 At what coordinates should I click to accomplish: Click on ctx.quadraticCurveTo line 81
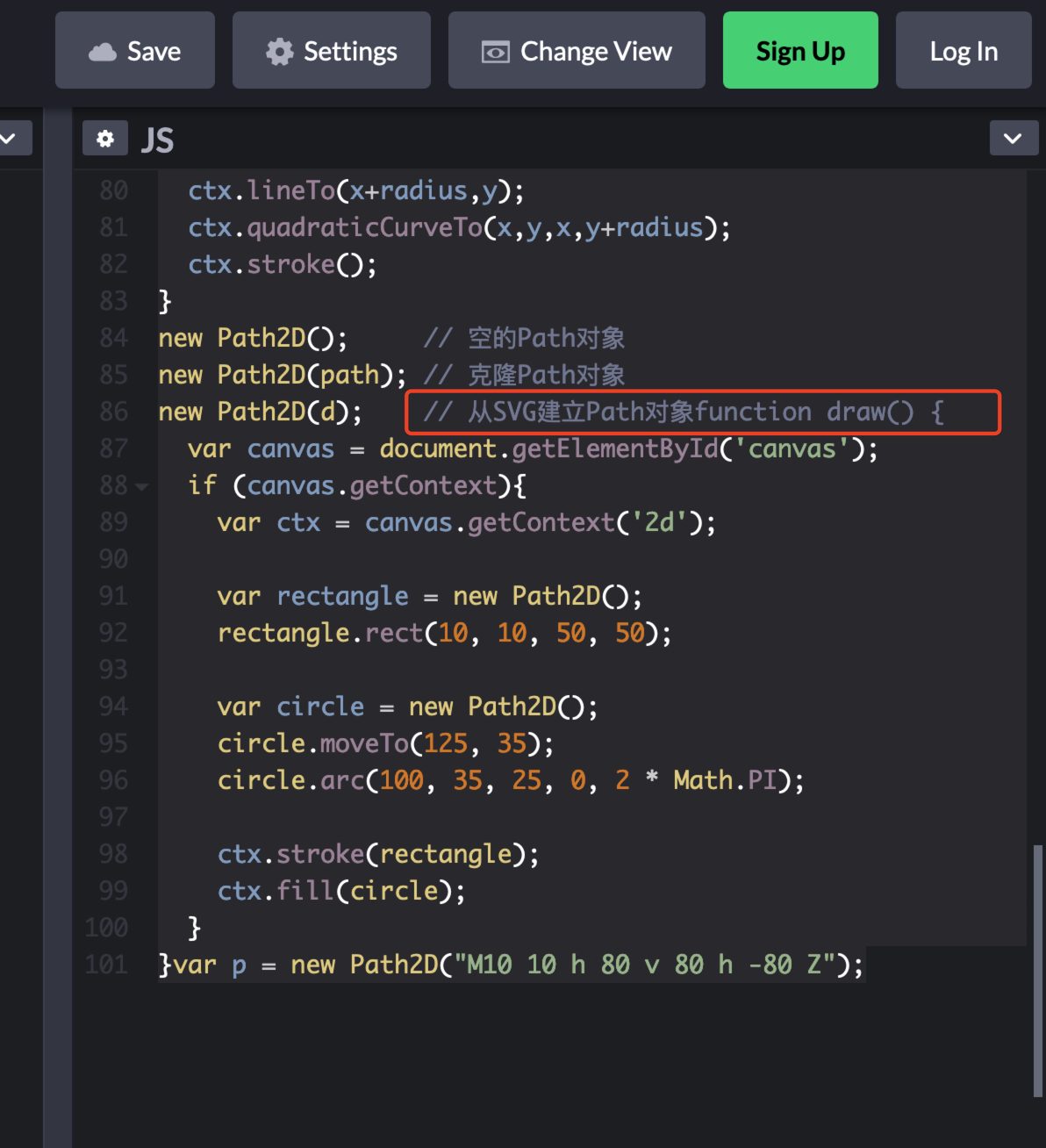(x=459, y=227)
